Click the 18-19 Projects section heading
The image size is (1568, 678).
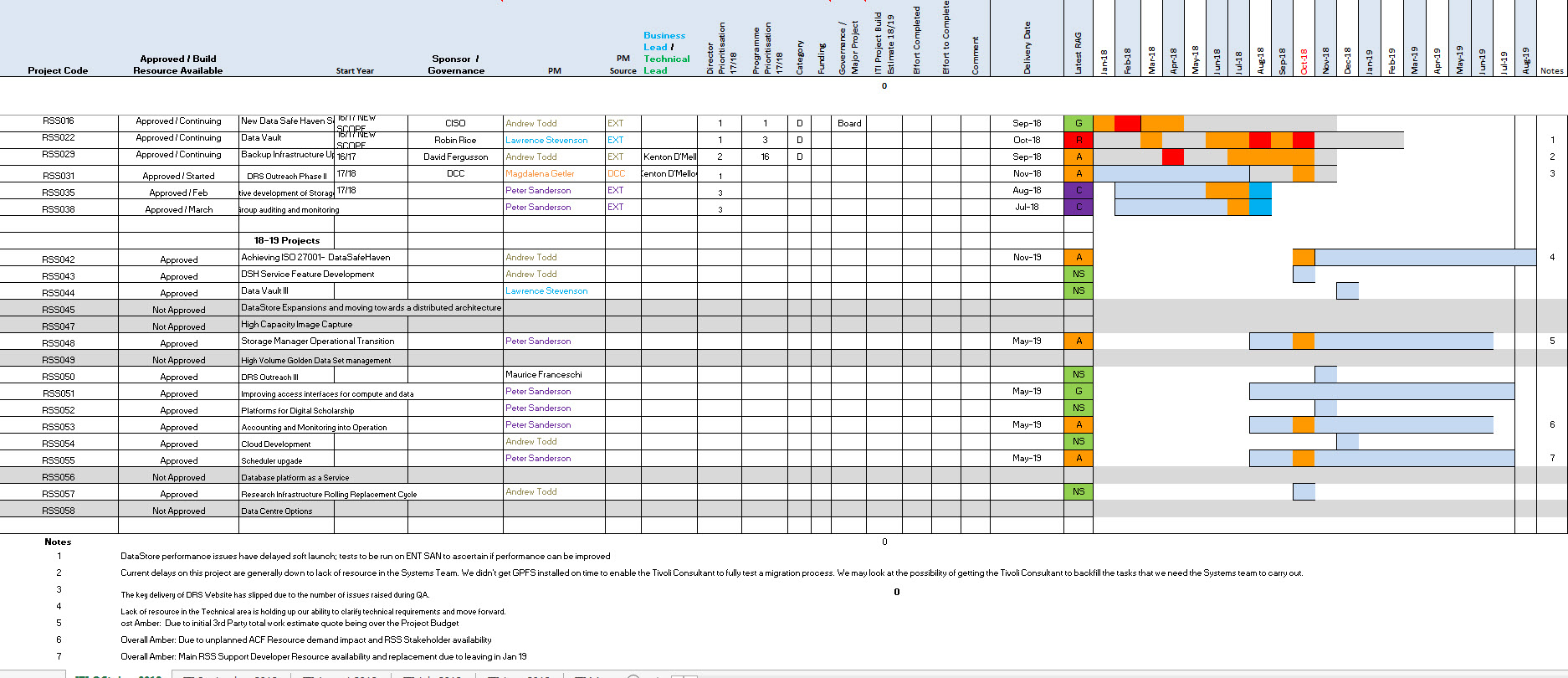[x=287, y=240]
